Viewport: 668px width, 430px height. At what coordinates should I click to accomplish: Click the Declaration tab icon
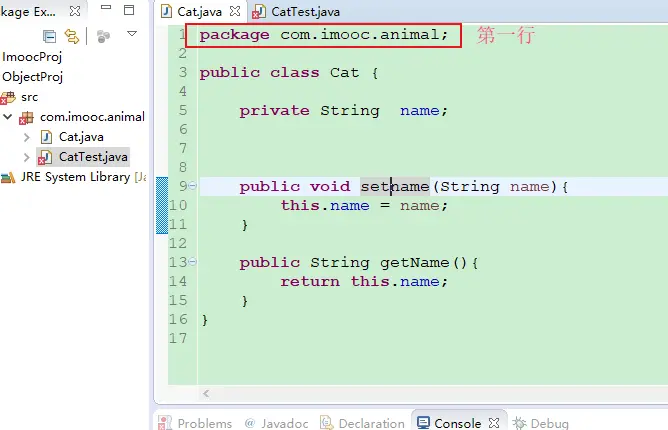click(327, 423)
